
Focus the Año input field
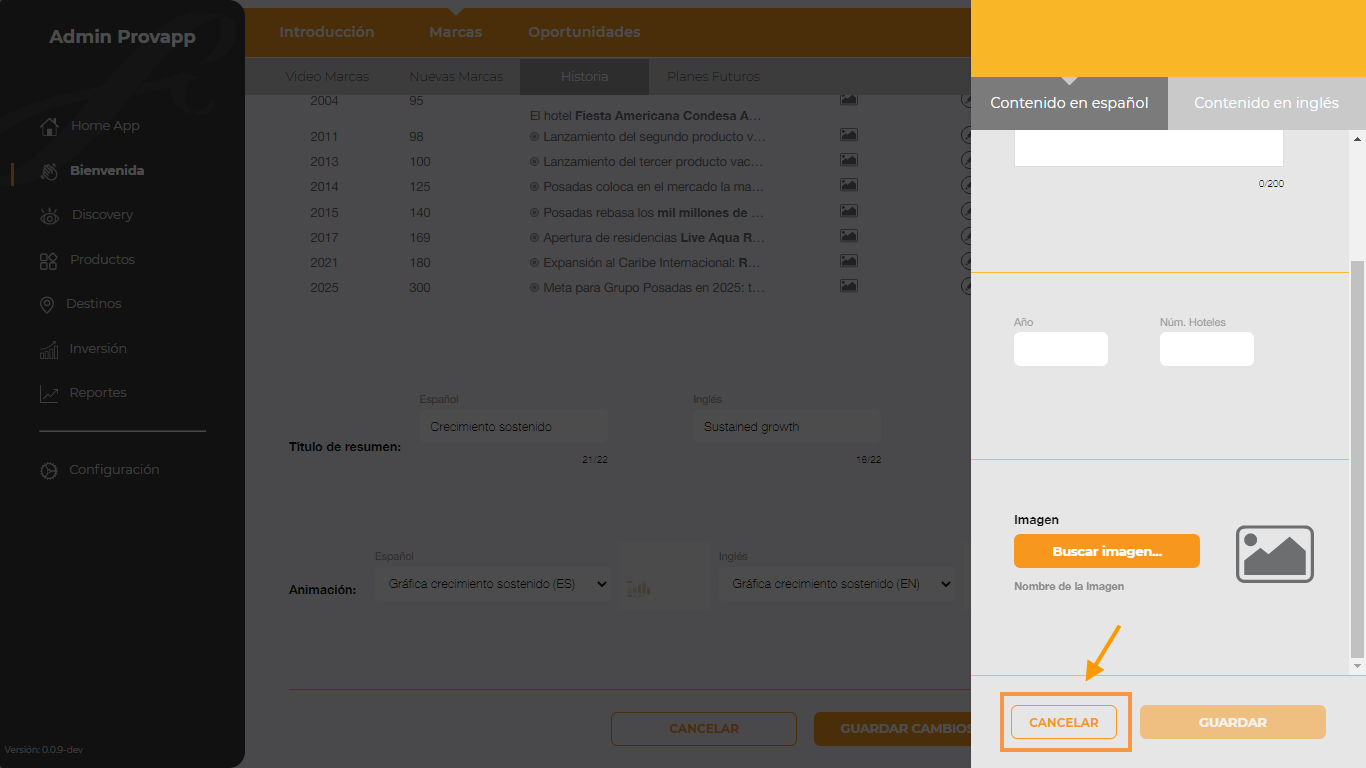coord(1061,349)
